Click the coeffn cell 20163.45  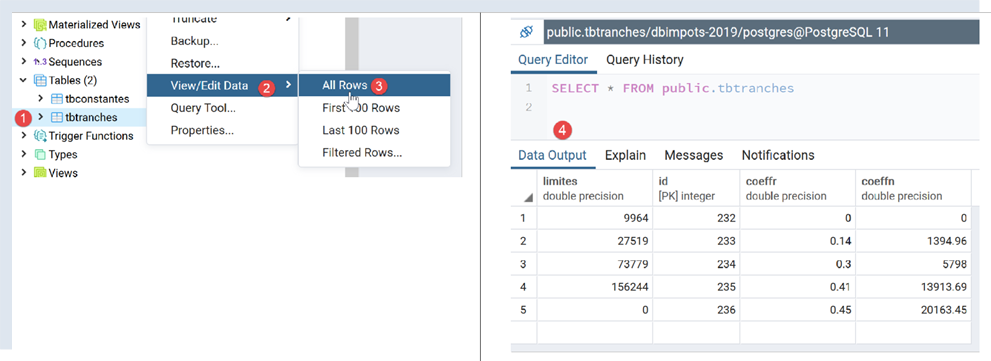click(913, 310)
